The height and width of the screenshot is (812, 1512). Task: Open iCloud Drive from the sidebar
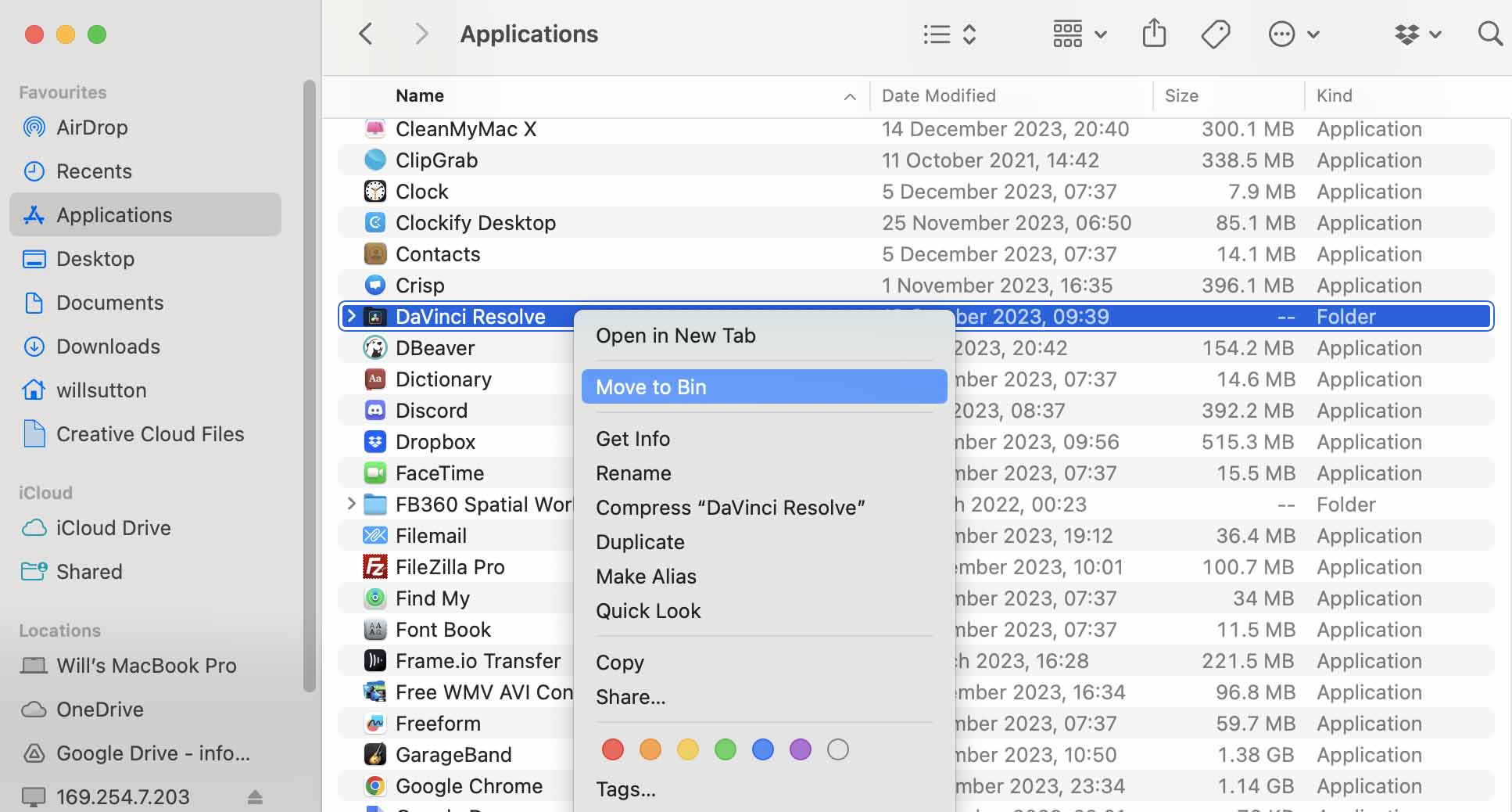pyautogui.click(x=114, y=528)
